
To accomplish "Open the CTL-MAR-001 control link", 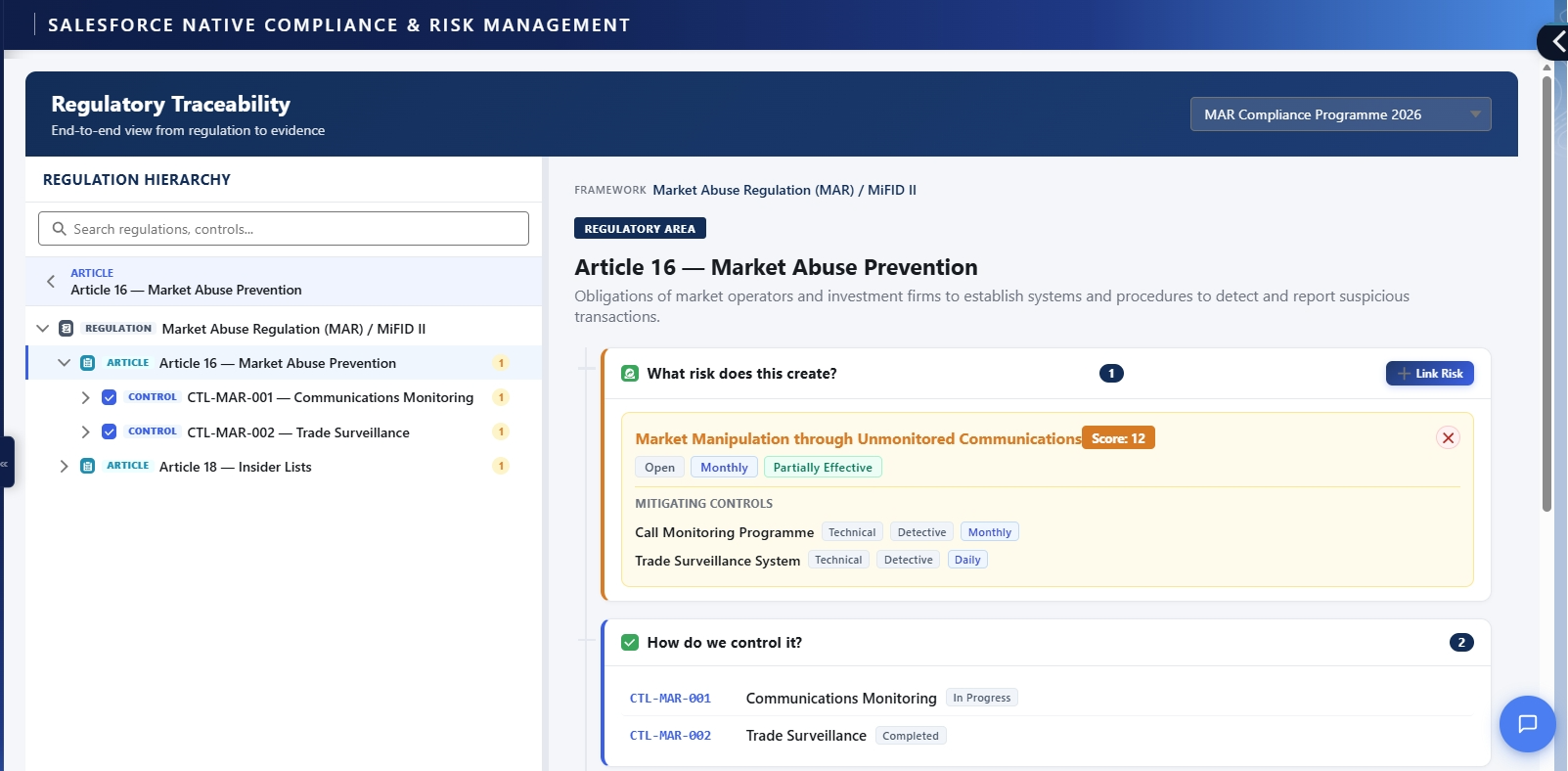I will [670, 699].
